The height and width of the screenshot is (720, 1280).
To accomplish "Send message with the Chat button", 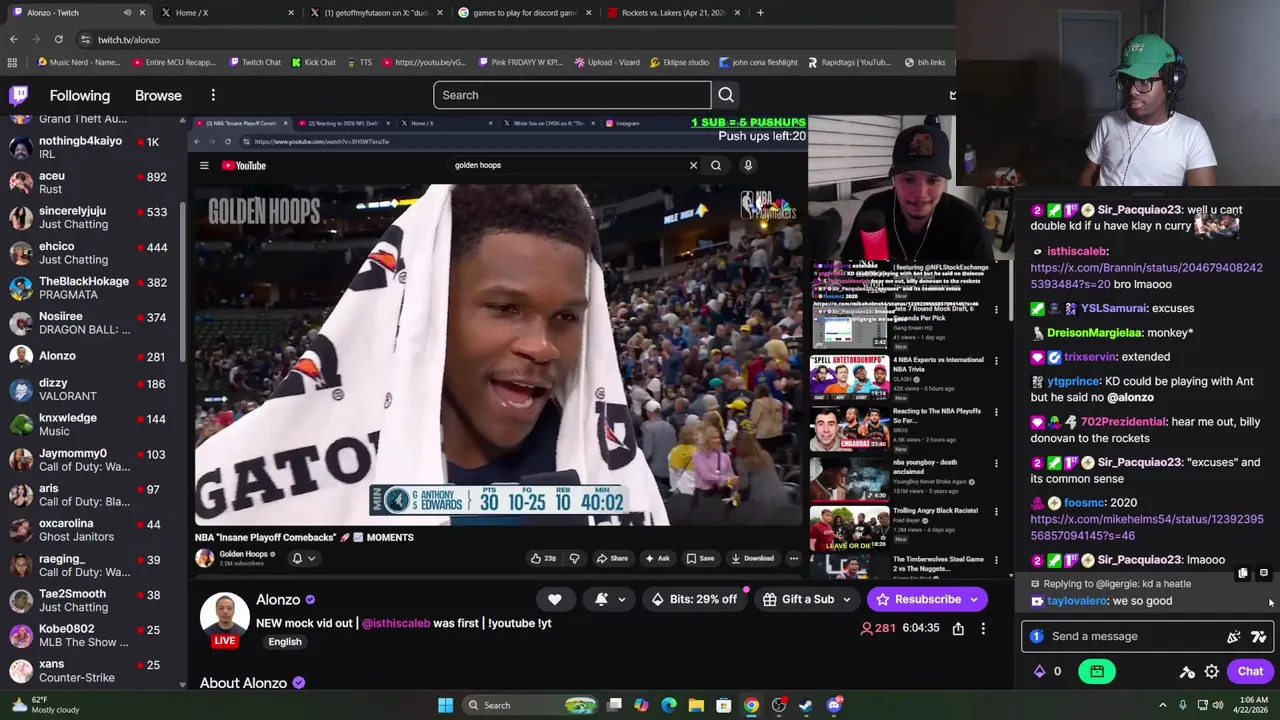I will click(x=1250, y=672).
